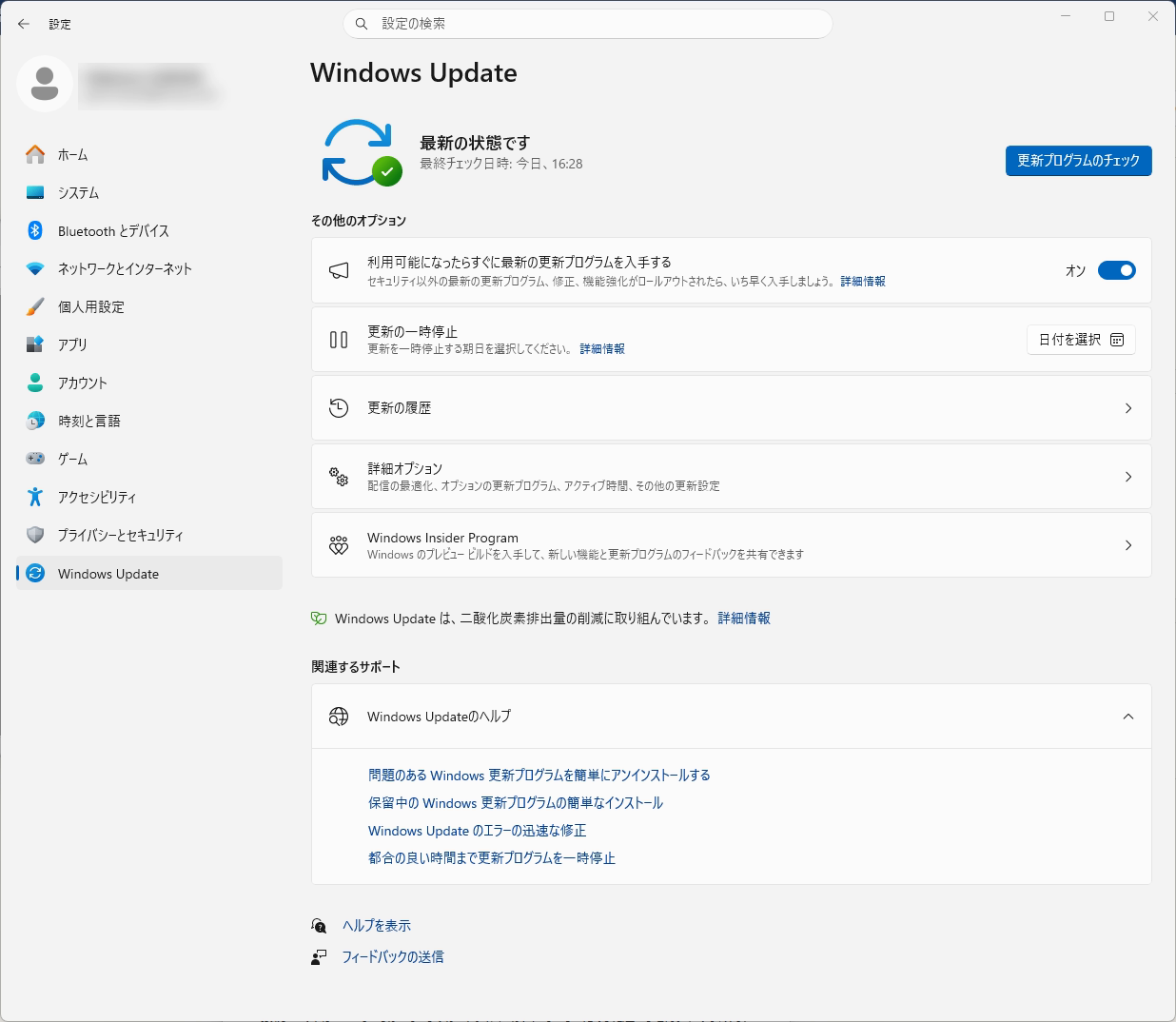Open 詳細情報 link under 更新の一時停止
This screenshot has width=1176, height=1022.
[x=602, y=349]
